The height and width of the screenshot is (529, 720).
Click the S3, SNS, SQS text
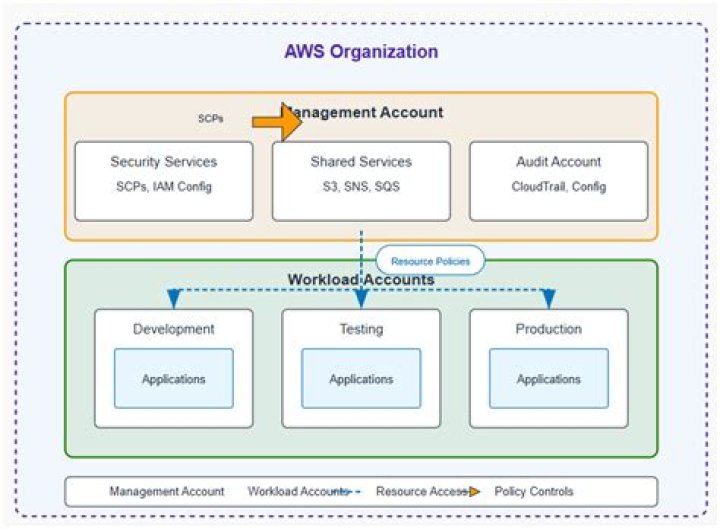tap(361, 186)
